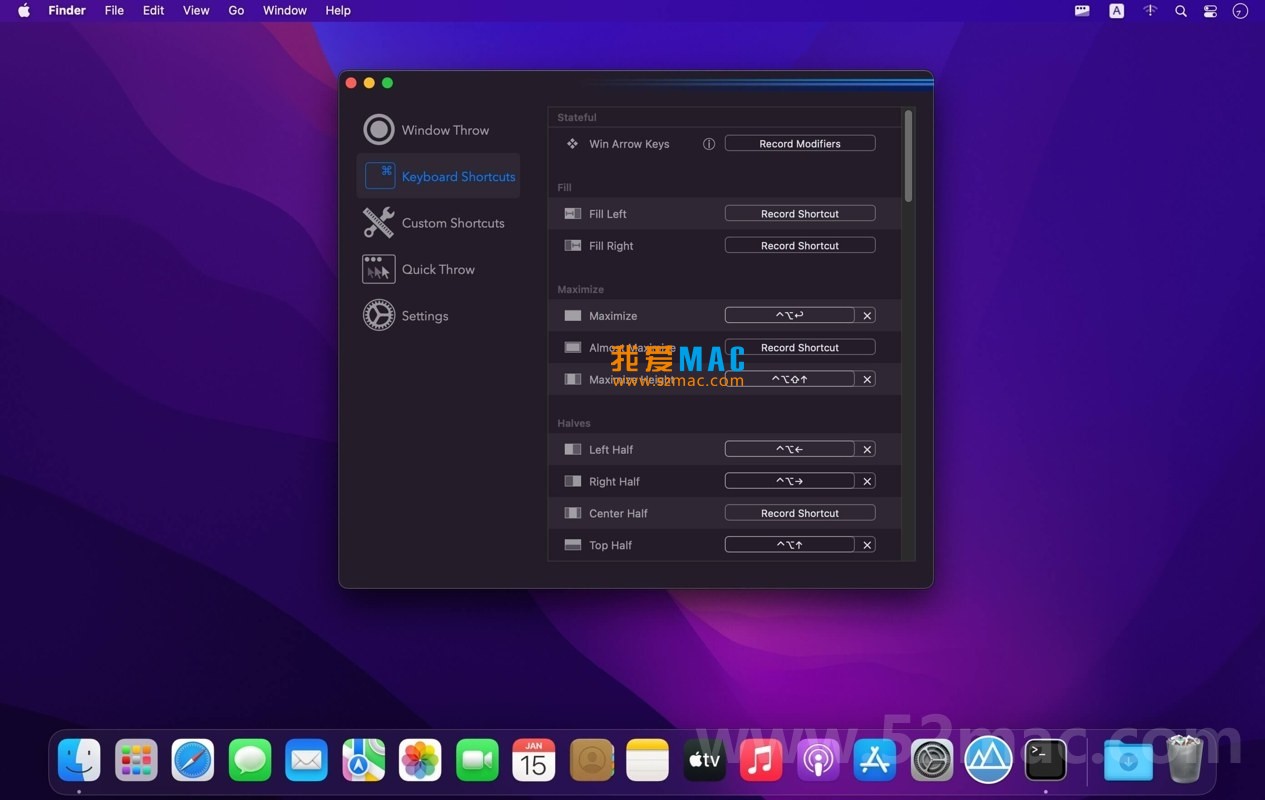This screenshot has height=800, width=1265.
Task: Select the Keyboard Shortcuts sidebar item
Action: coord(438,176)
